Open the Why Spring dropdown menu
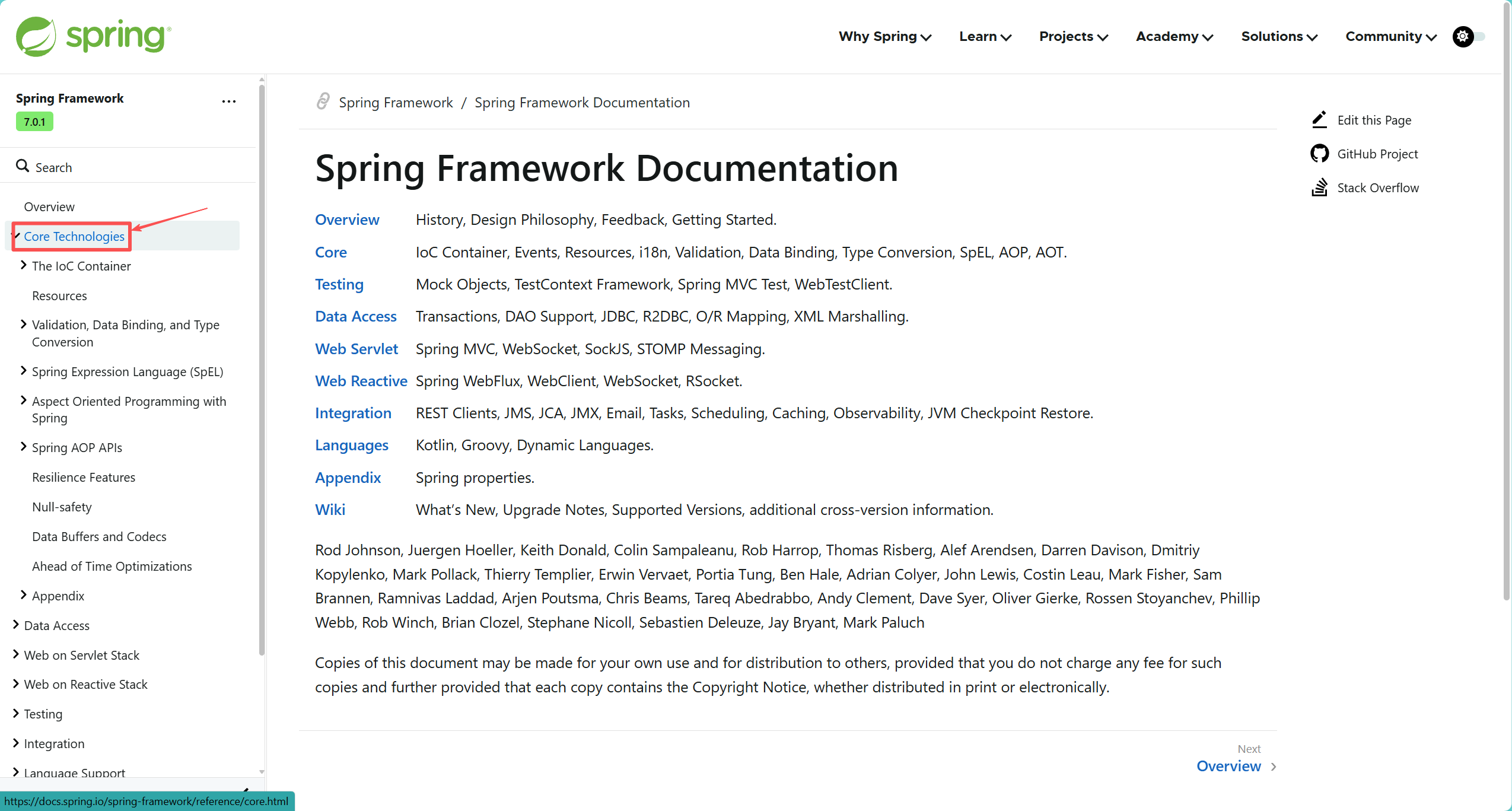Image resolution: width=1512 pixels, height=811 pixels. click(x=884, y=37)
